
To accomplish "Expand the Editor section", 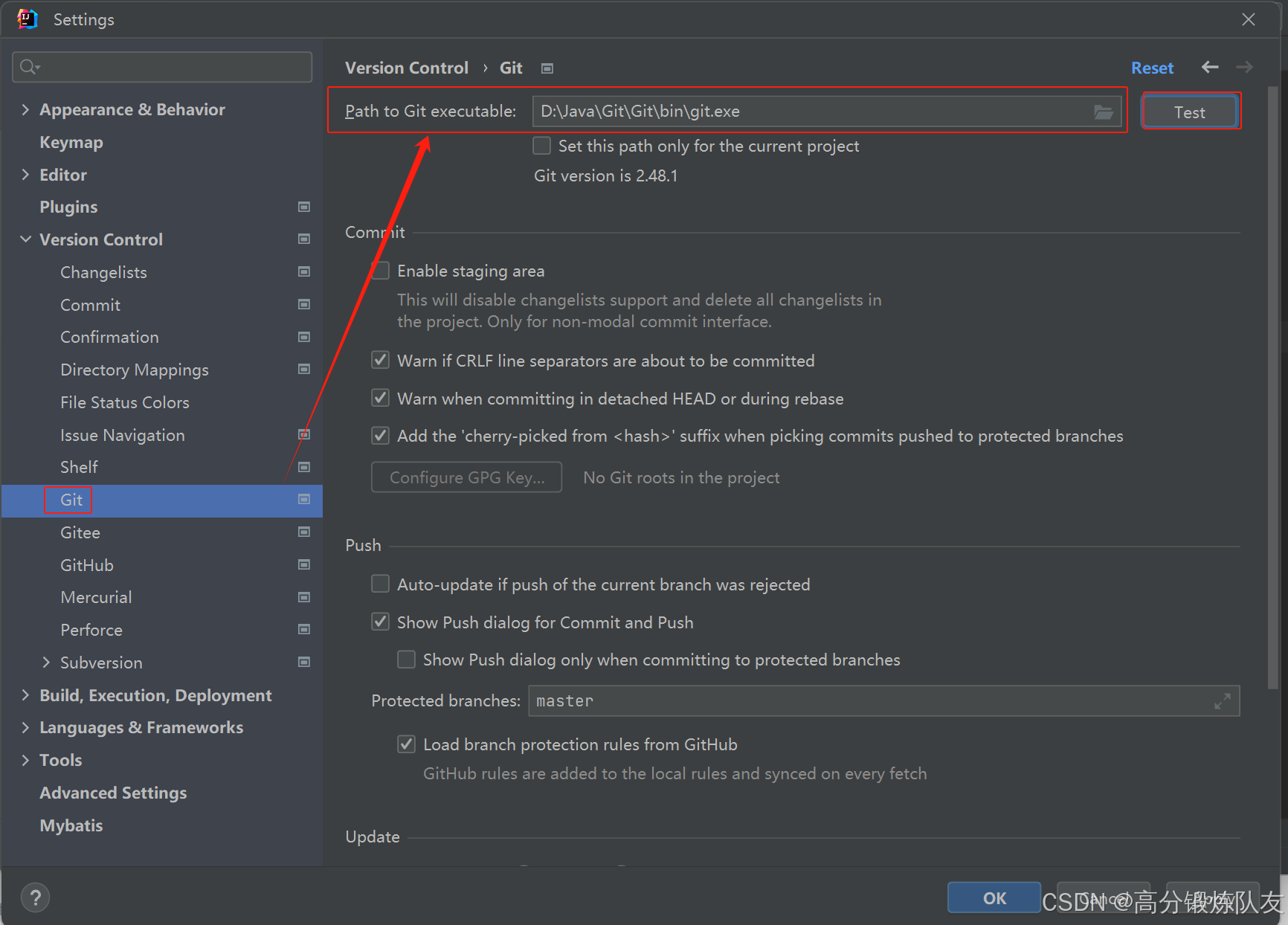I will pyautogui.click(x=25, y=175).
